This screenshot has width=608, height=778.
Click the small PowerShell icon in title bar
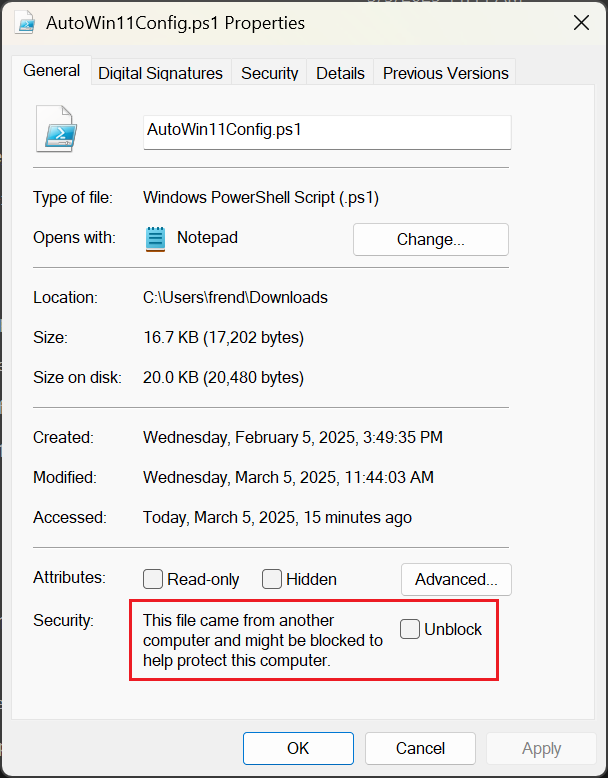pos(24,23)
